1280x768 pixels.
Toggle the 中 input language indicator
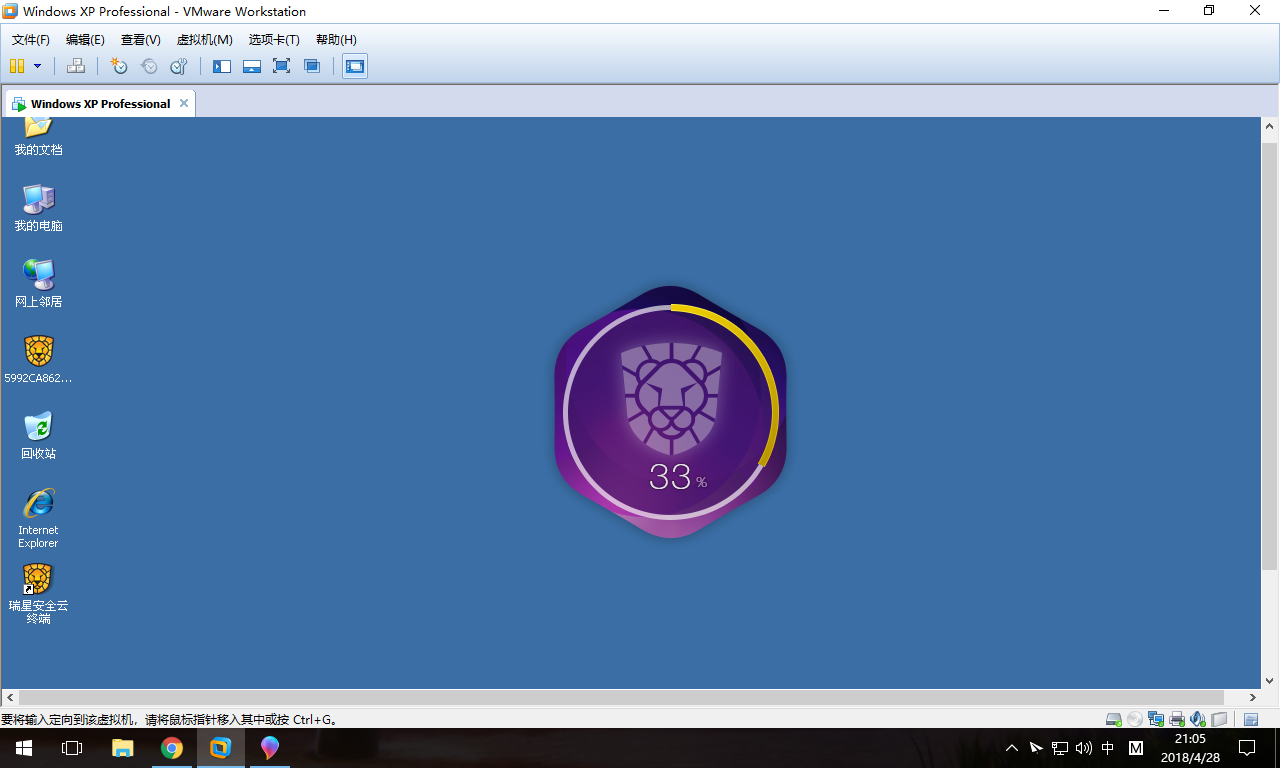(1108, 748)
